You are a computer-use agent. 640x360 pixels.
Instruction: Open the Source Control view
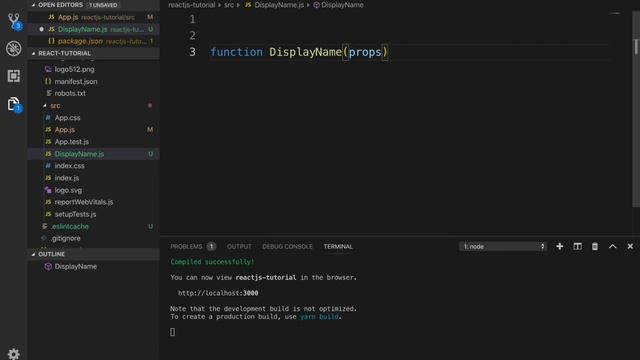click(x=14, y=21)
